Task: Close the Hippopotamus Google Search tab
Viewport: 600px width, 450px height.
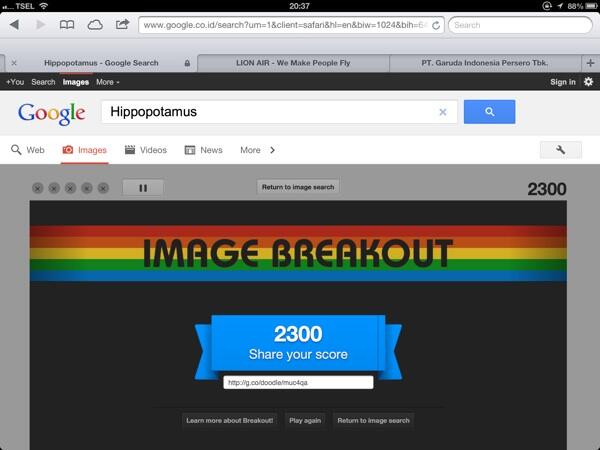Action: pos(14,63)
